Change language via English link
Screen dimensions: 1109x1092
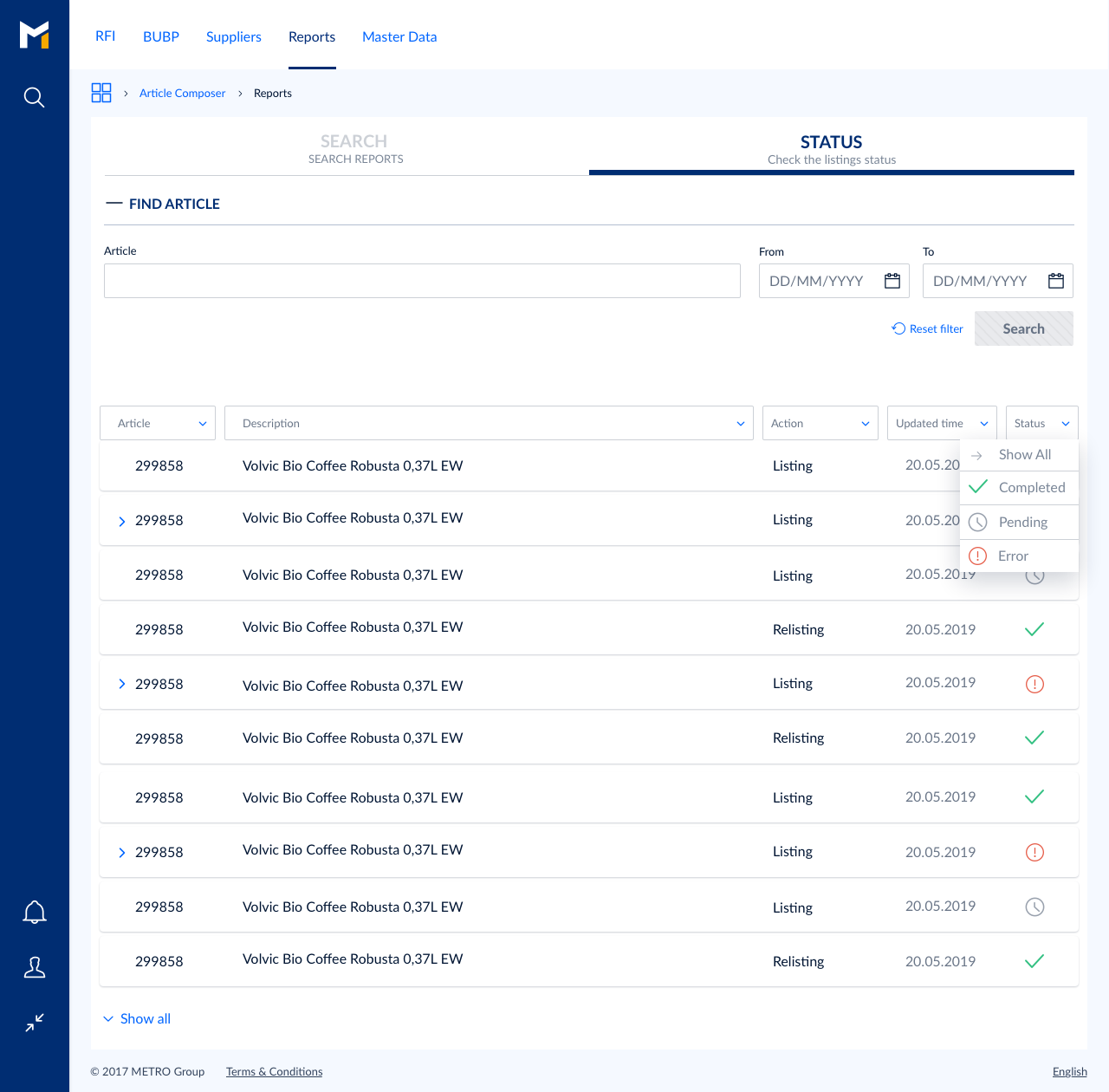pyautogui.click(x=1070, y=1071)
